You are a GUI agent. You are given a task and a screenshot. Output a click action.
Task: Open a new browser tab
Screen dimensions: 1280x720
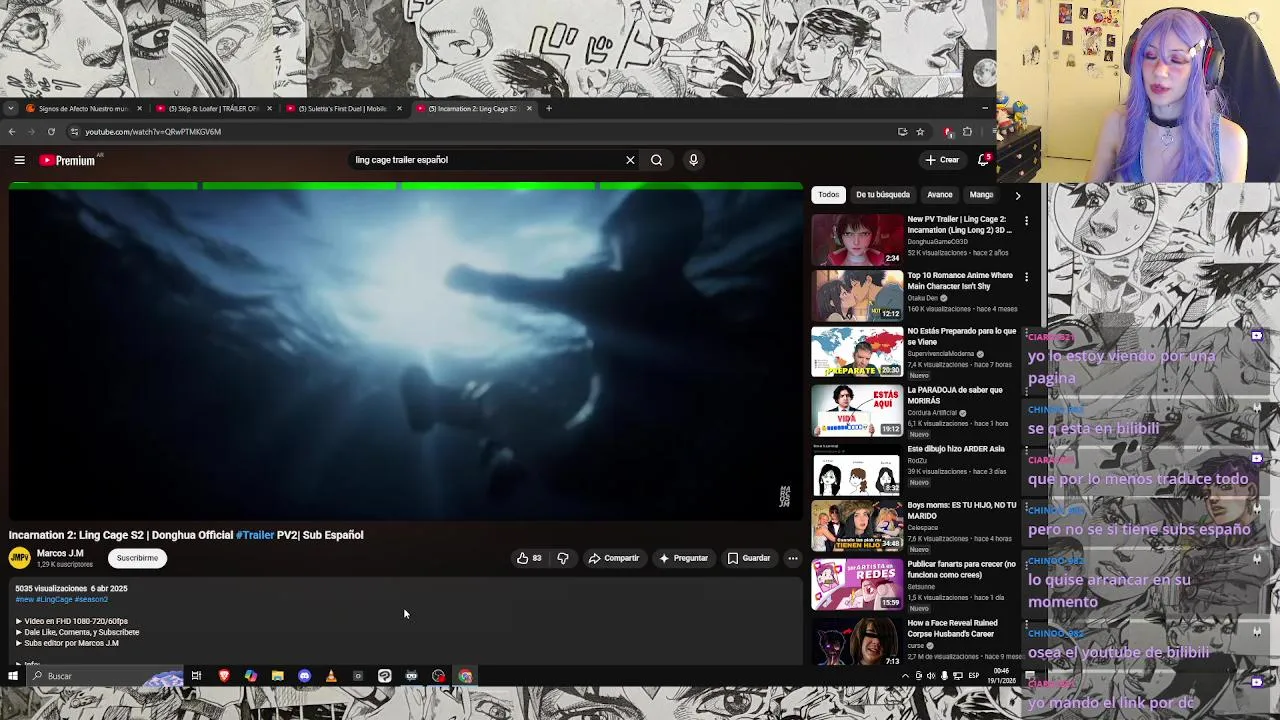(548, 108)
